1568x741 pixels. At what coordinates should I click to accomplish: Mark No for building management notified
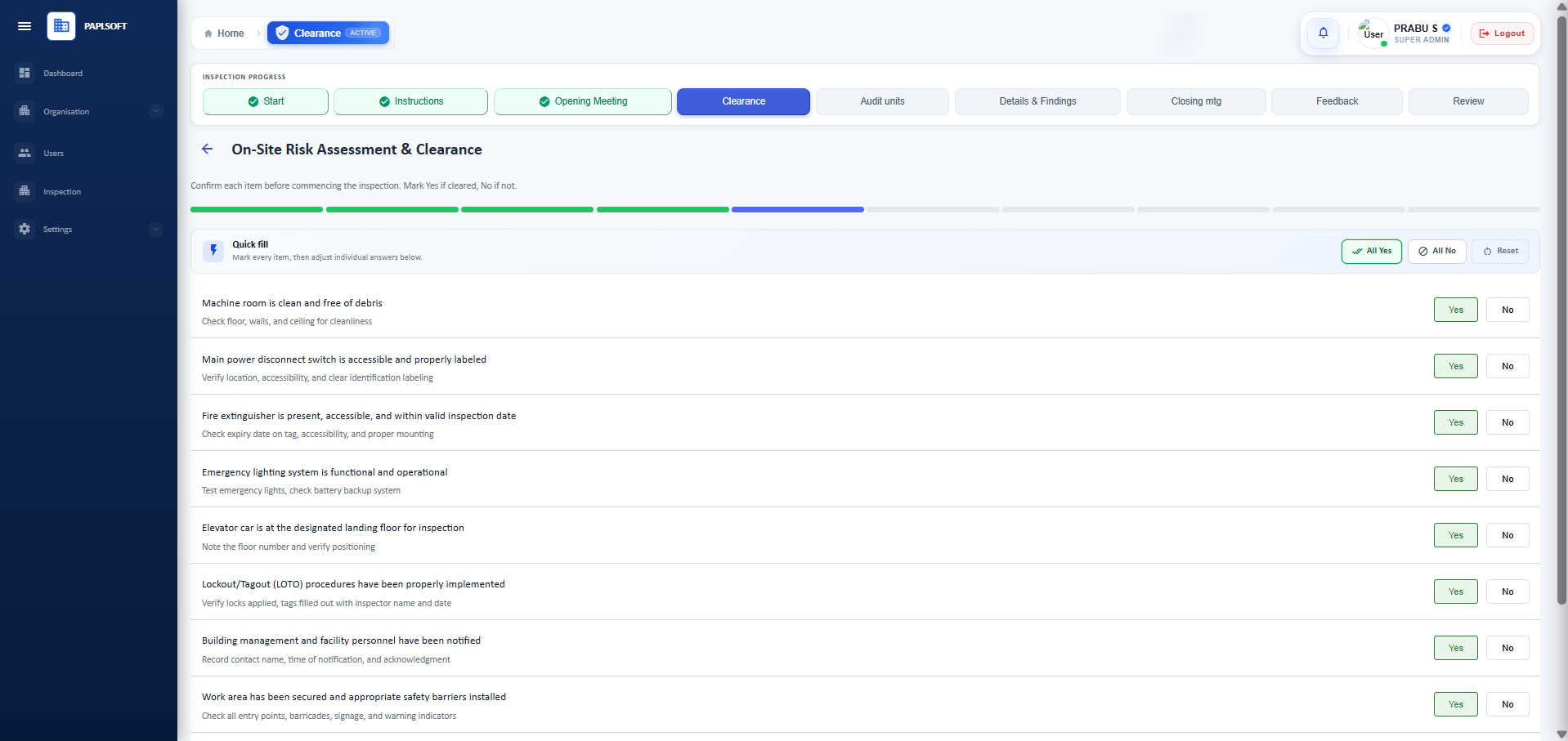point(1508,648)
